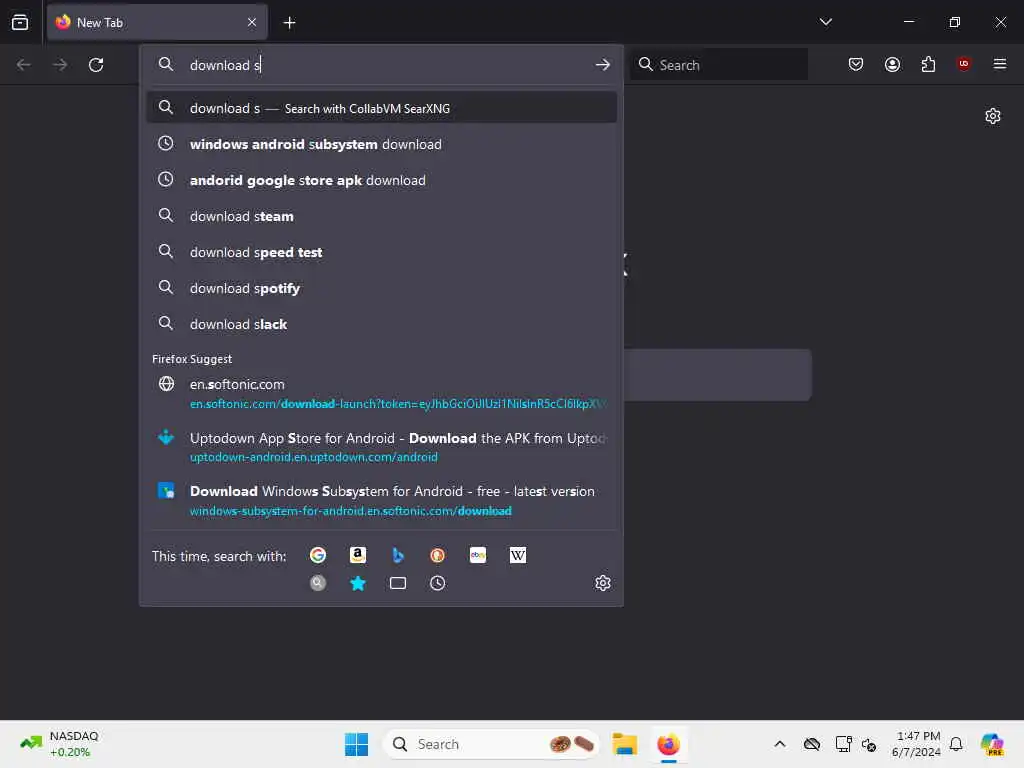1024x768 pixels.
Task: Search this time with DuckDuckGo
Action: 438,555
